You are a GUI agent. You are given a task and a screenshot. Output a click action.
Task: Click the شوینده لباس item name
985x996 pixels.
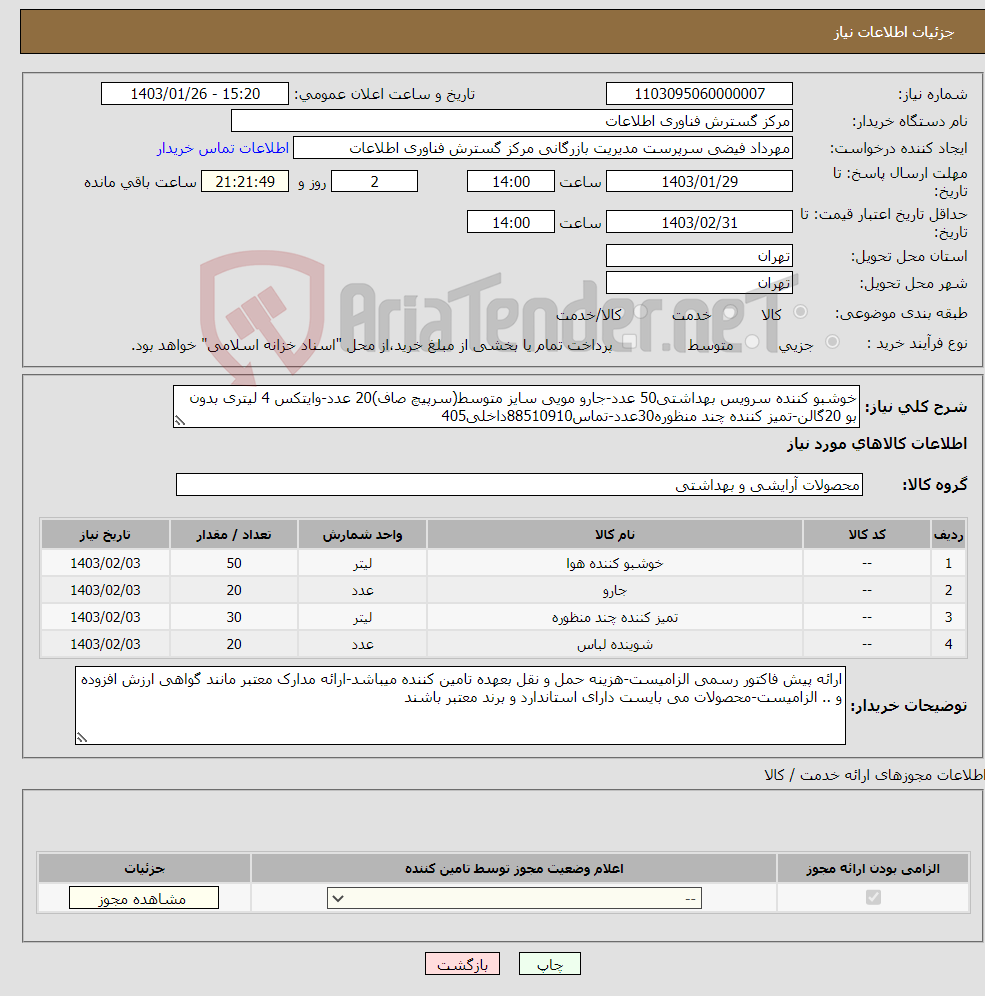point(615,644)
